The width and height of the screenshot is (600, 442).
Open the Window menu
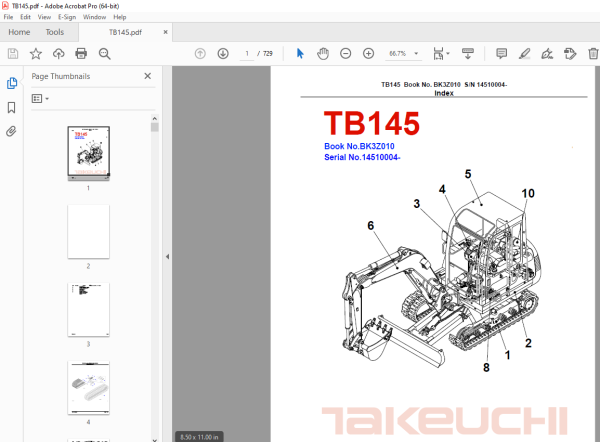(95, 17)
